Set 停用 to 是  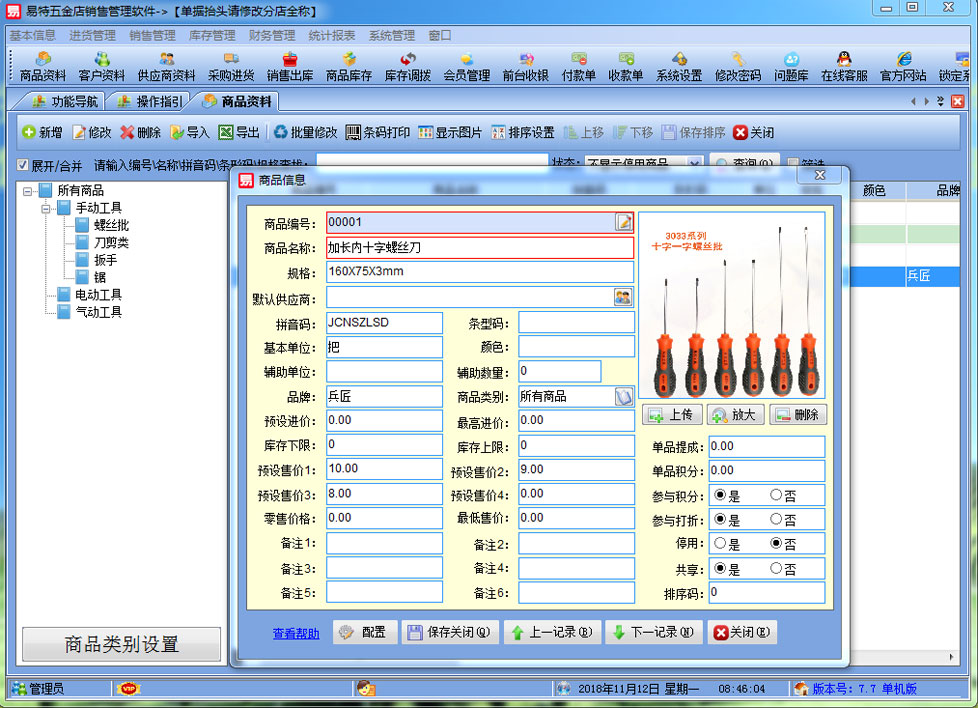[x=719, y=544]
